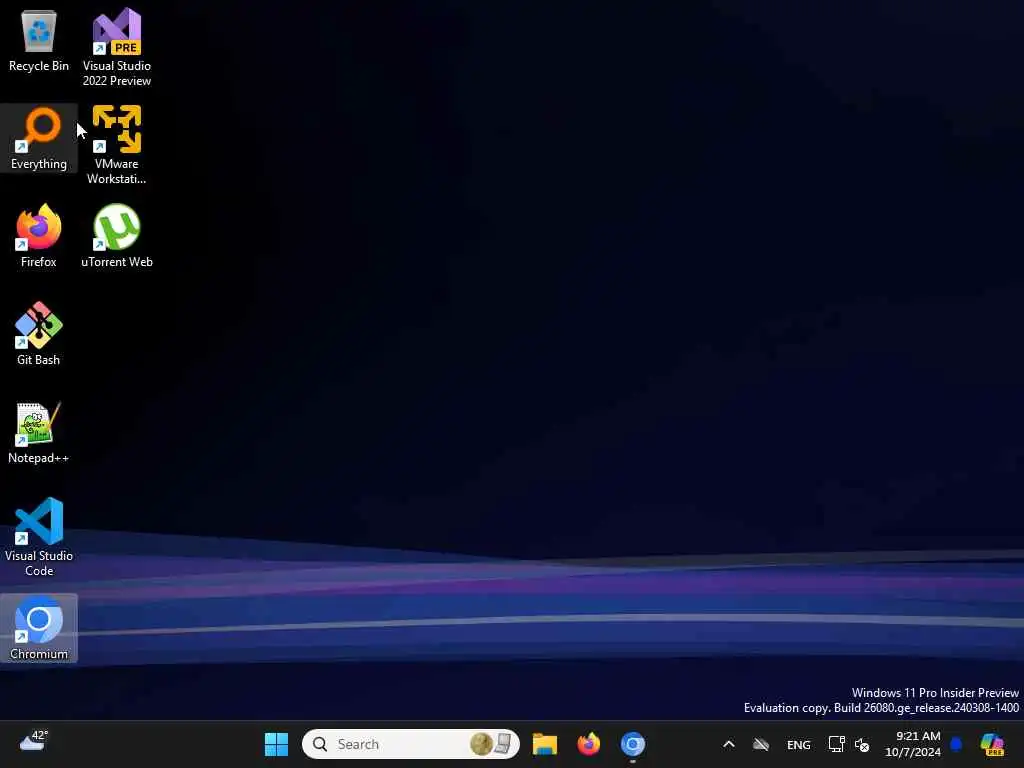Open the ENG language switcher
Image resolution: width=1024 pixels, height=768 pixels.
(x=799, y=744)
